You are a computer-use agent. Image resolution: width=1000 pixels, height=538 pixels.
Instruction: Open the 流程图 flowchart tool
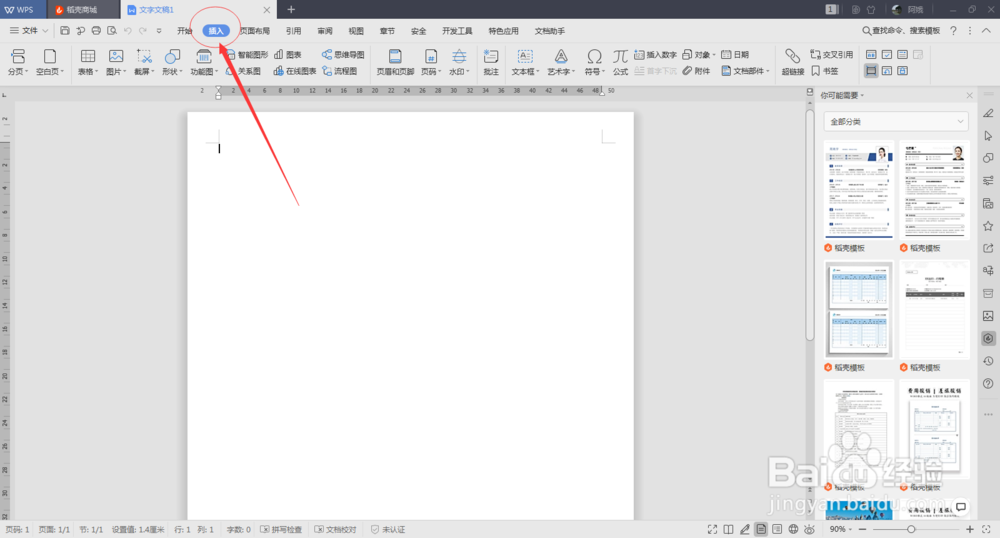[x=340, y=71]
